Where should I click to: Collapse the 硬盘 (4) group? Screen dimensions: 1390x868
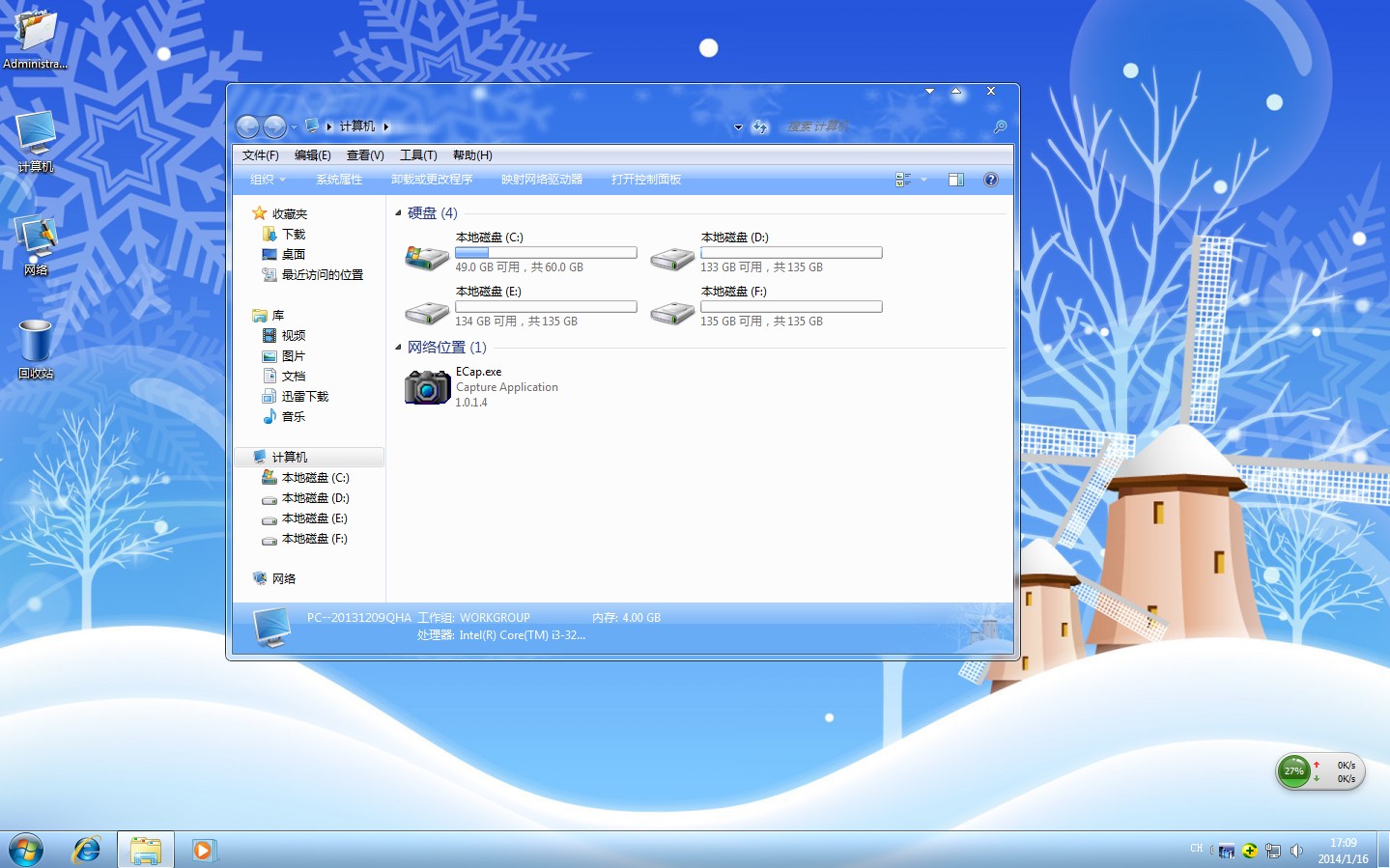tap(398, 213)
